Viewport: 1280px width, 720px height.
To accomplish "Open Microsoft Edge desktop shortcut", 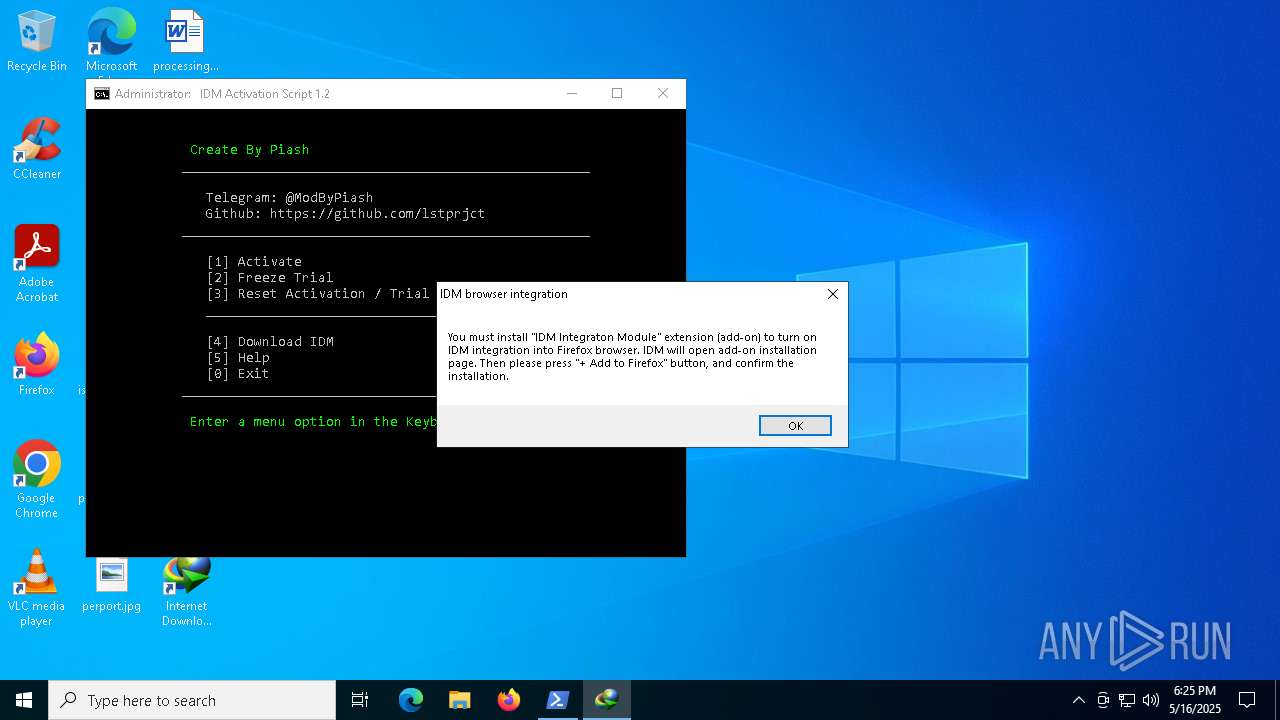I will (x=111, y=41).
